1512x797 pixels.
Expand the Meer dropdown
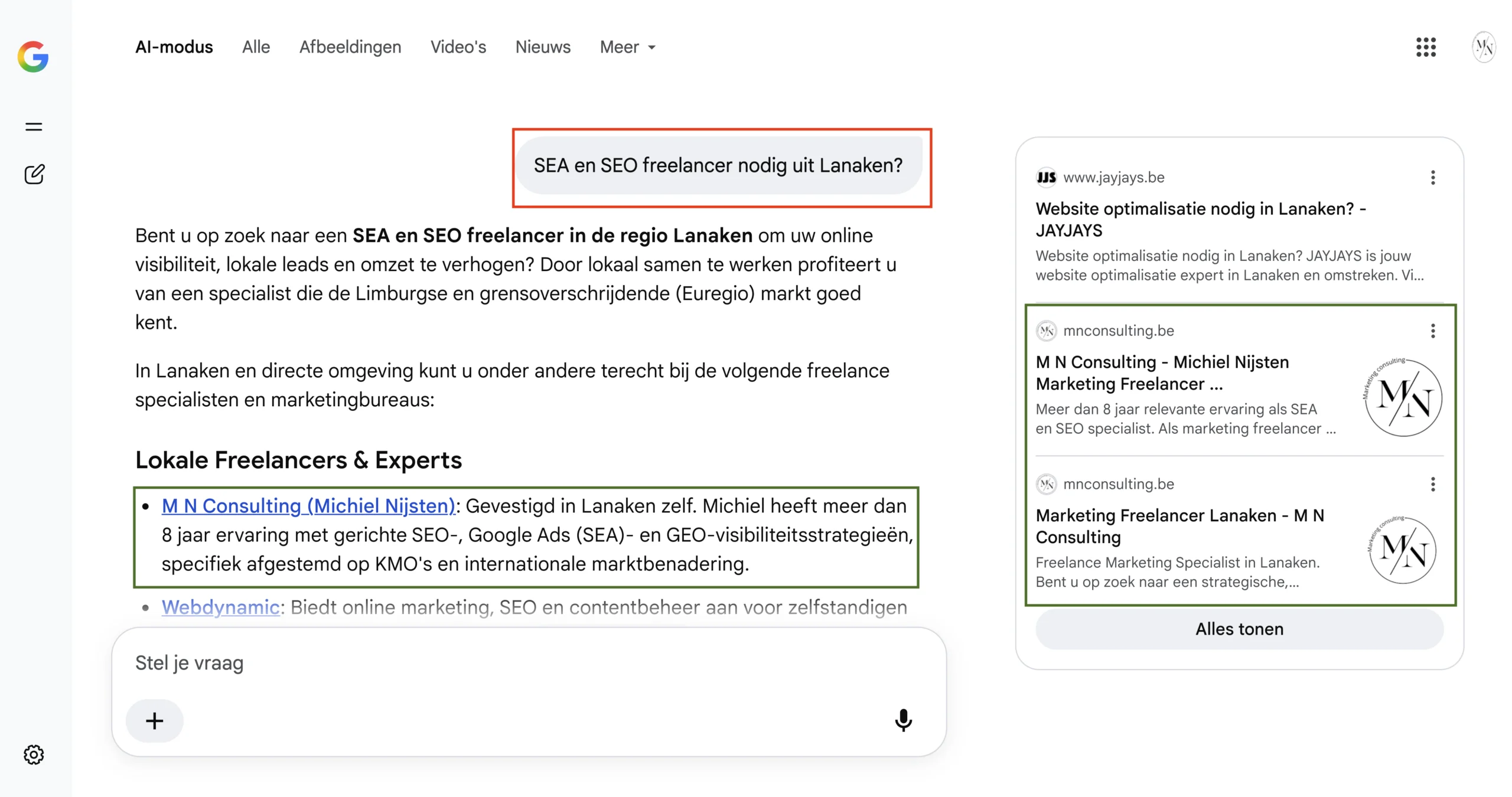(x=628, y=47)
